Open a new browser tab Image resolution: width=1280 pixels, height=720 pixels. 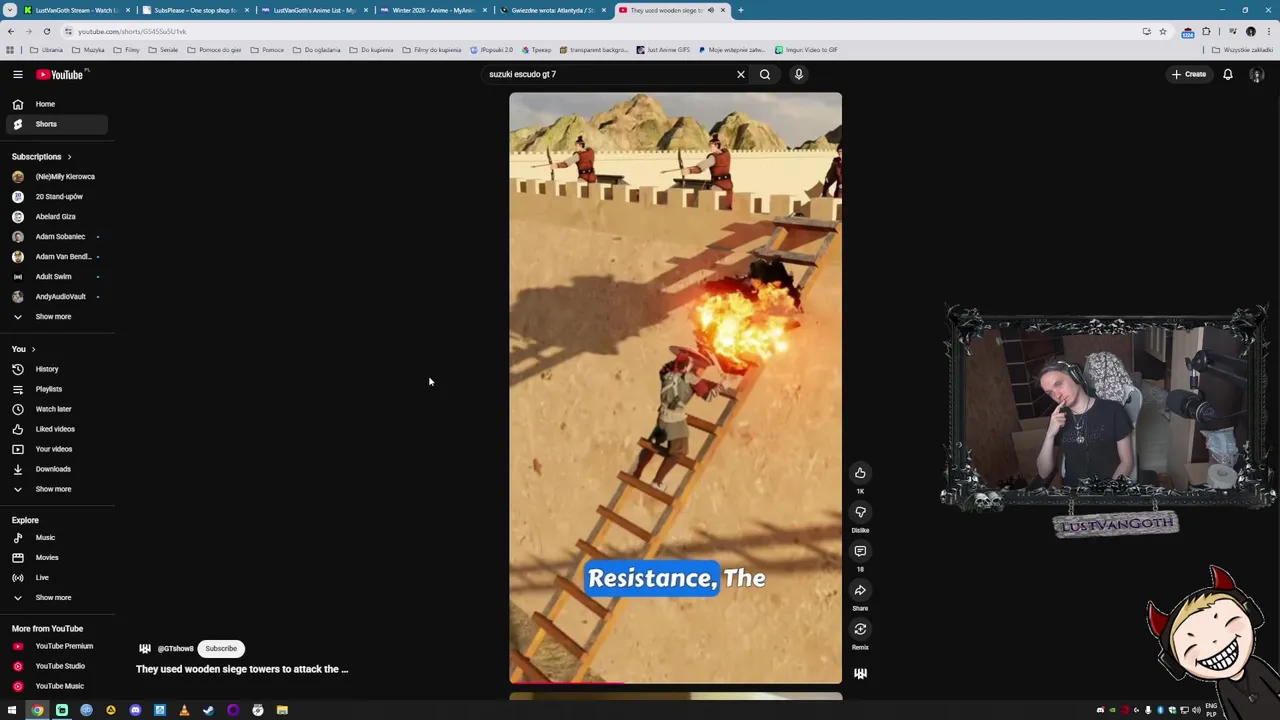740,10
